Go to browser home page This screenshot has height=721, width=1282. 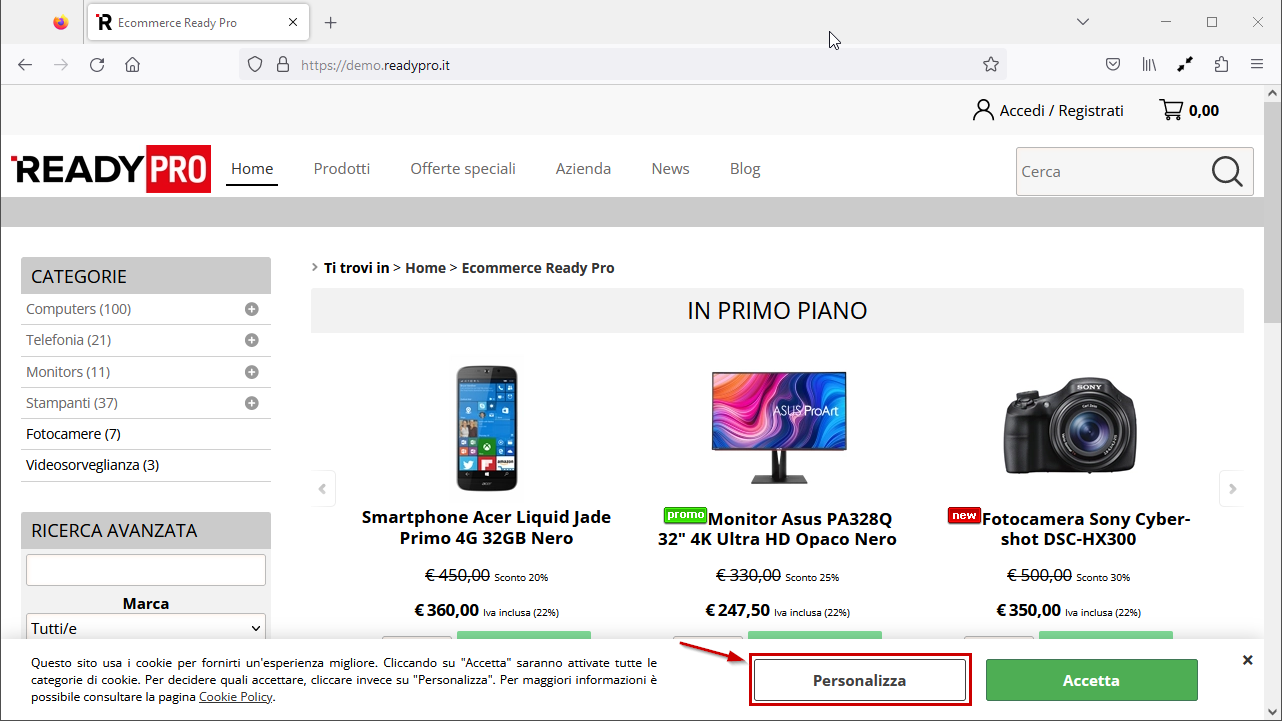132,64
